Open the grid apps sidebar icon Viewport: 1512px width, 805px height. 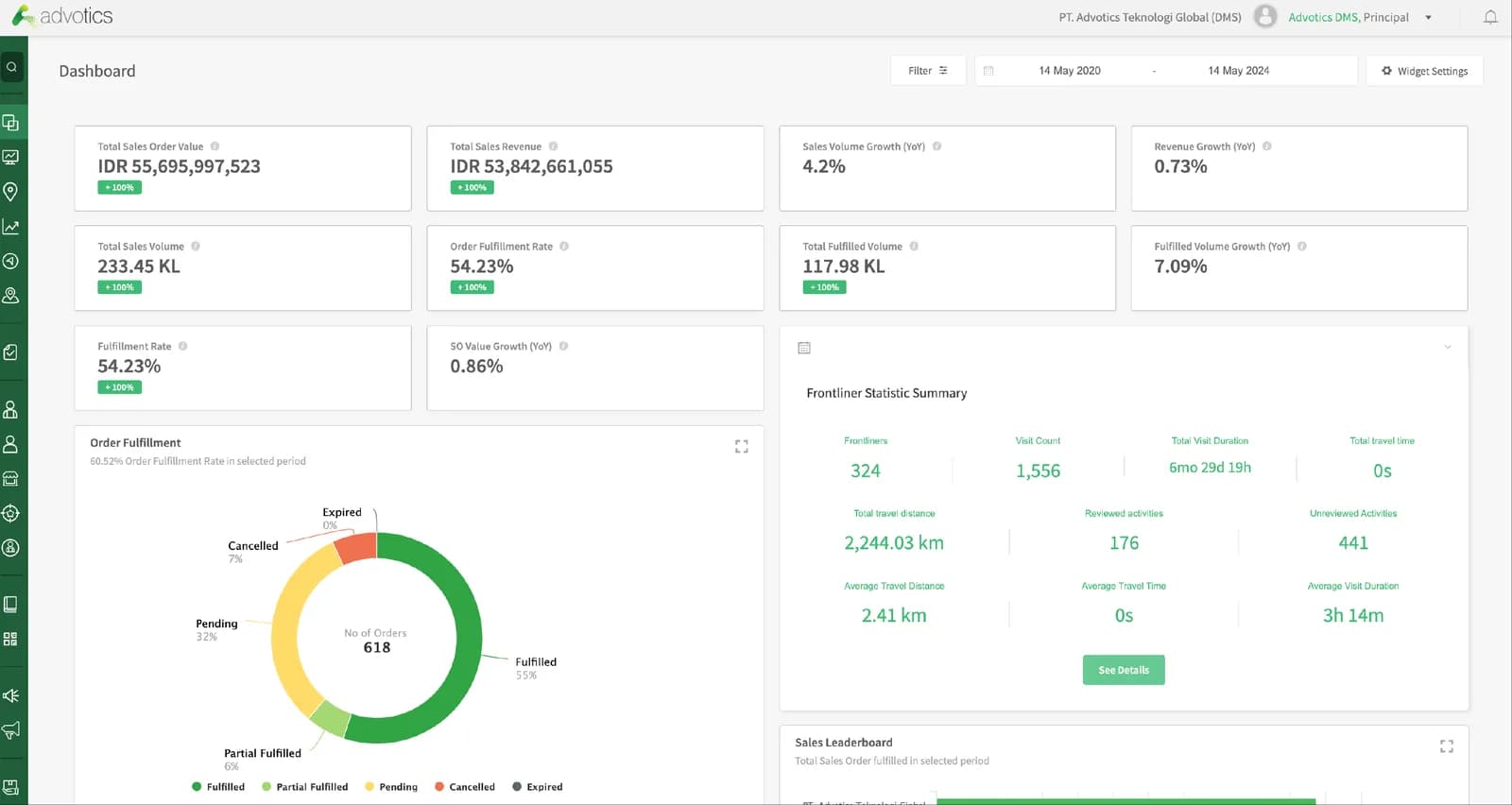coord(10,640)
